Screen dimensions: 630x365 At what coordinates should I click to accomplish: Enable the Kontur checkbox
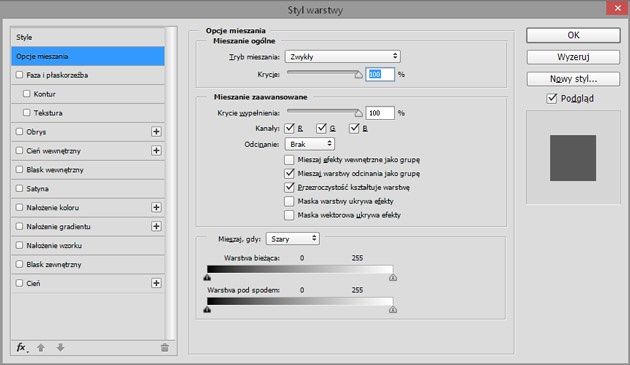[27, 94]
